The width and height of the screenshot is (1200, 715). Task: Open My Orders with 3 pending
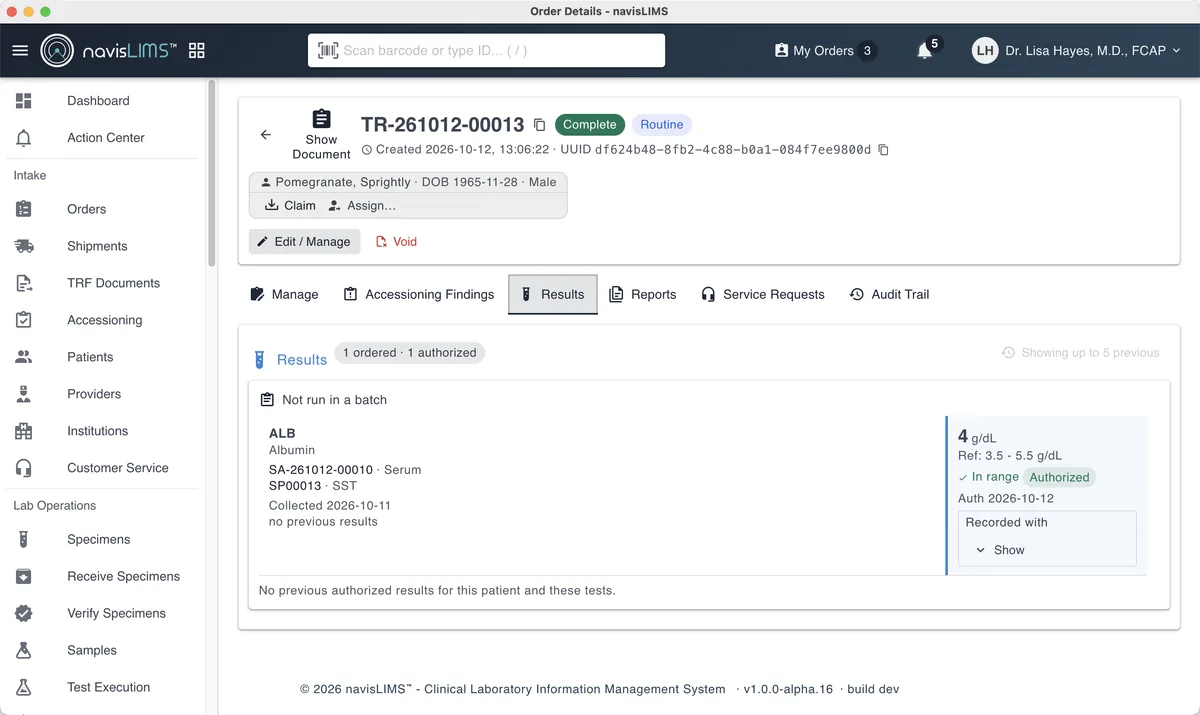click(x=825, y=50)
